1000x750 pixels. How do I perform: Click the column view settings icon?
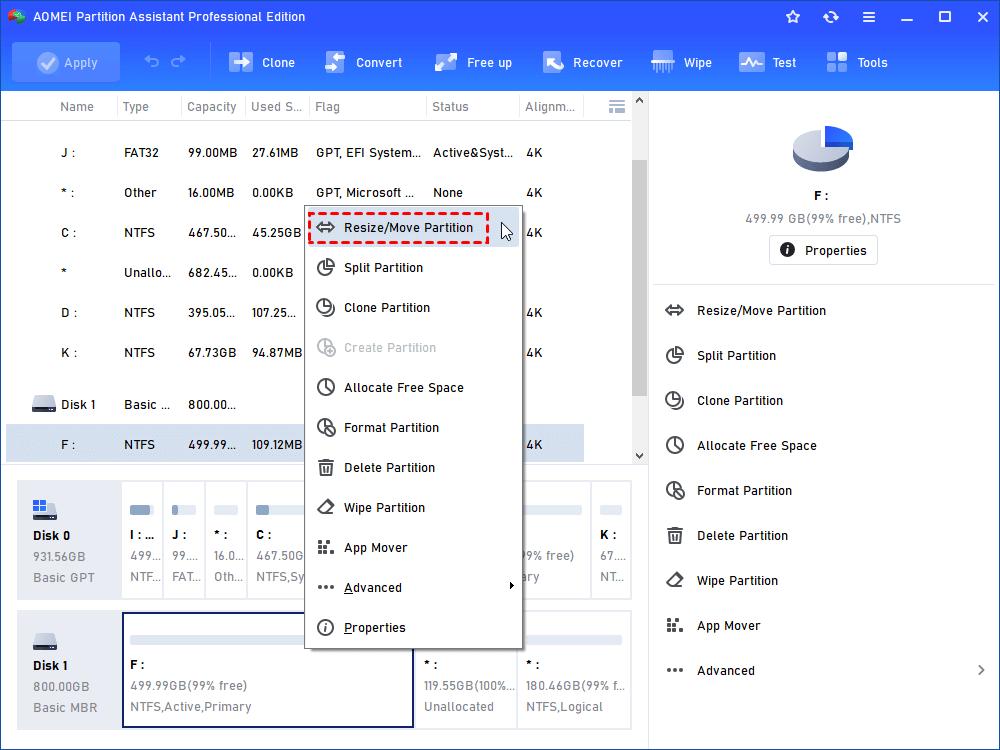point(617,107)
